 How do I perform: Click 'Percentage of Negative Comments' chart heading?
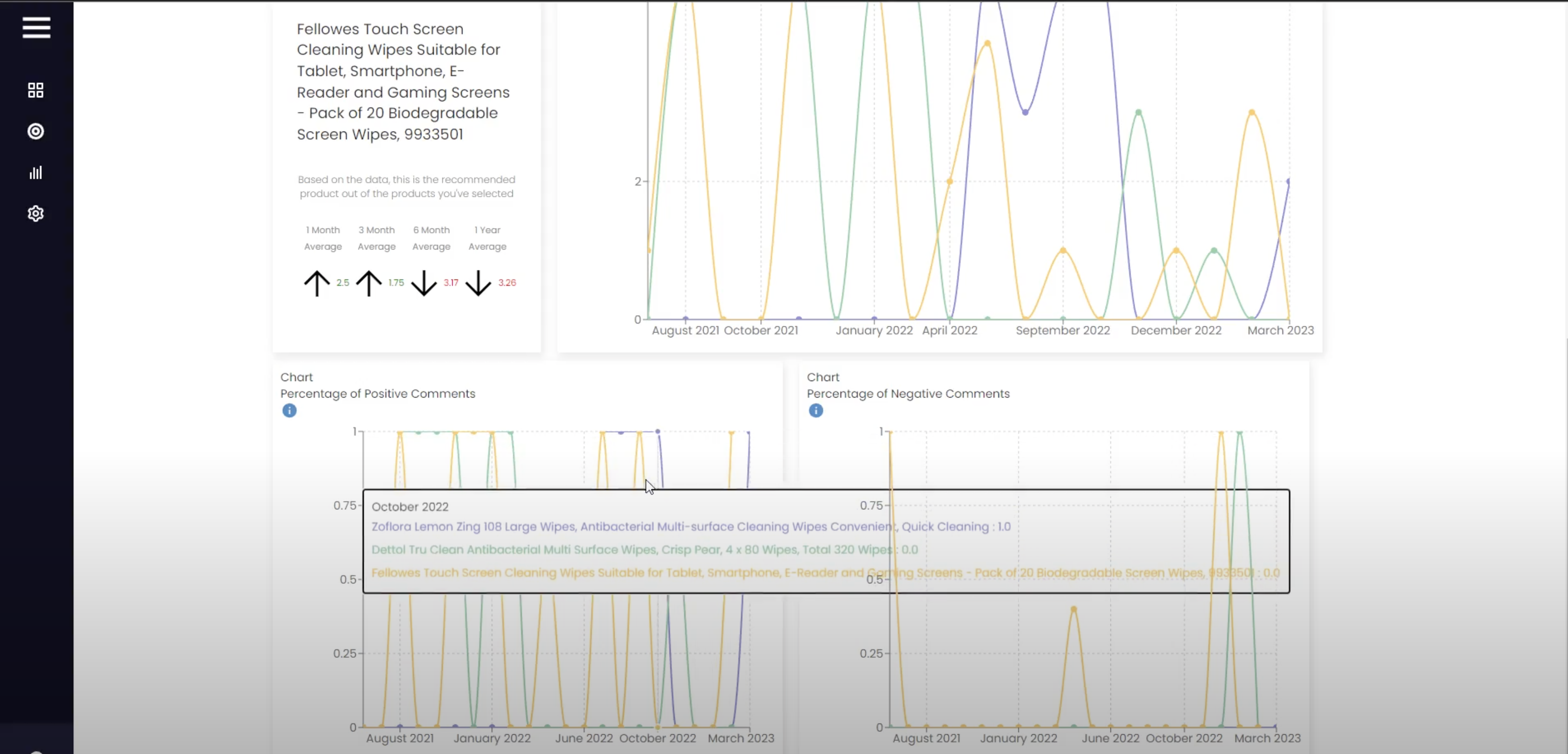pyautogui.click(x=908, y=394)
